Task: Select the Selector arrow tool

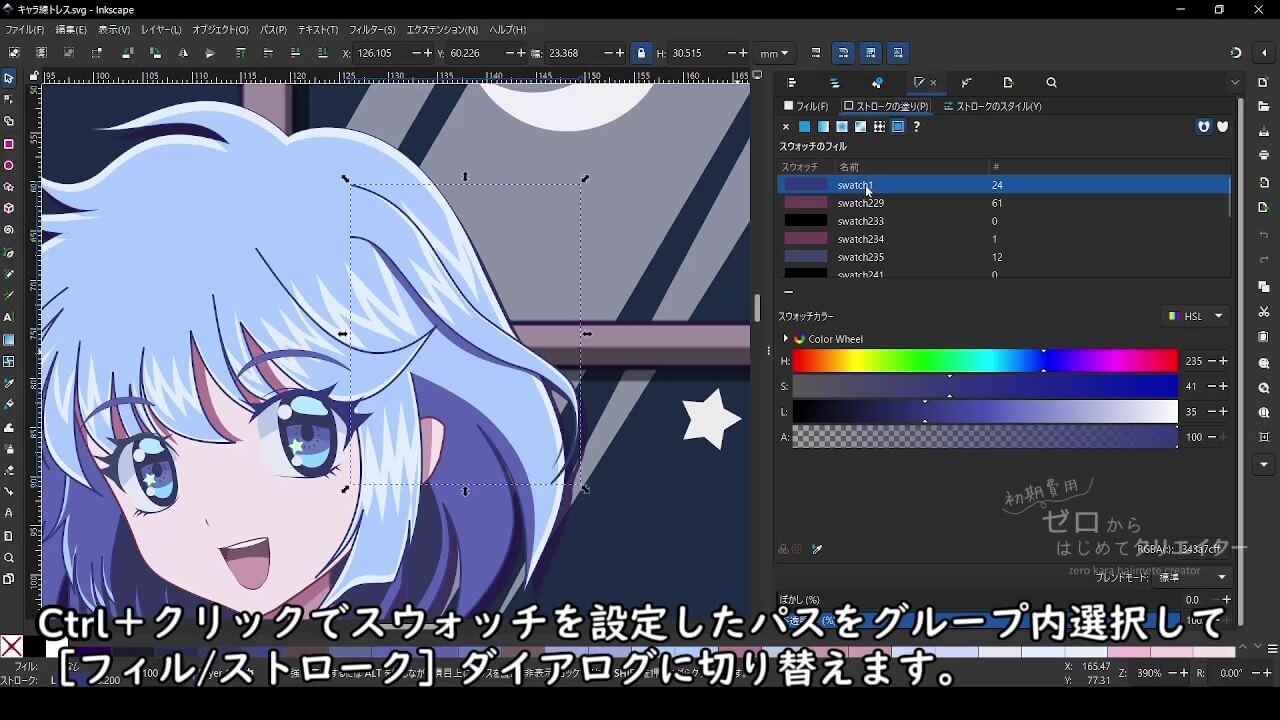Action: pyautogui.click(x=9, y=78)
